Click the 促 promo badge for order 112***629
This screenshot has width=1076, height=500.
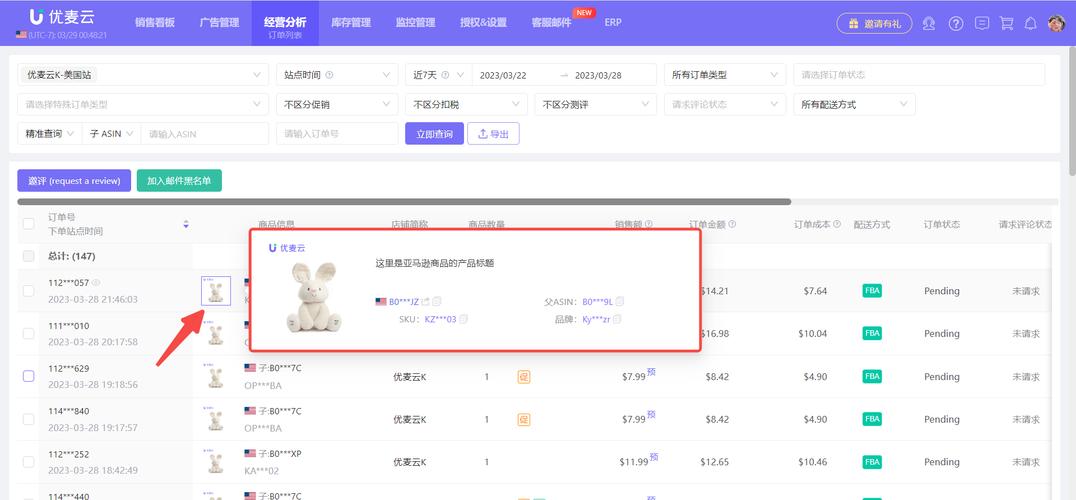[x=524, y=377]
